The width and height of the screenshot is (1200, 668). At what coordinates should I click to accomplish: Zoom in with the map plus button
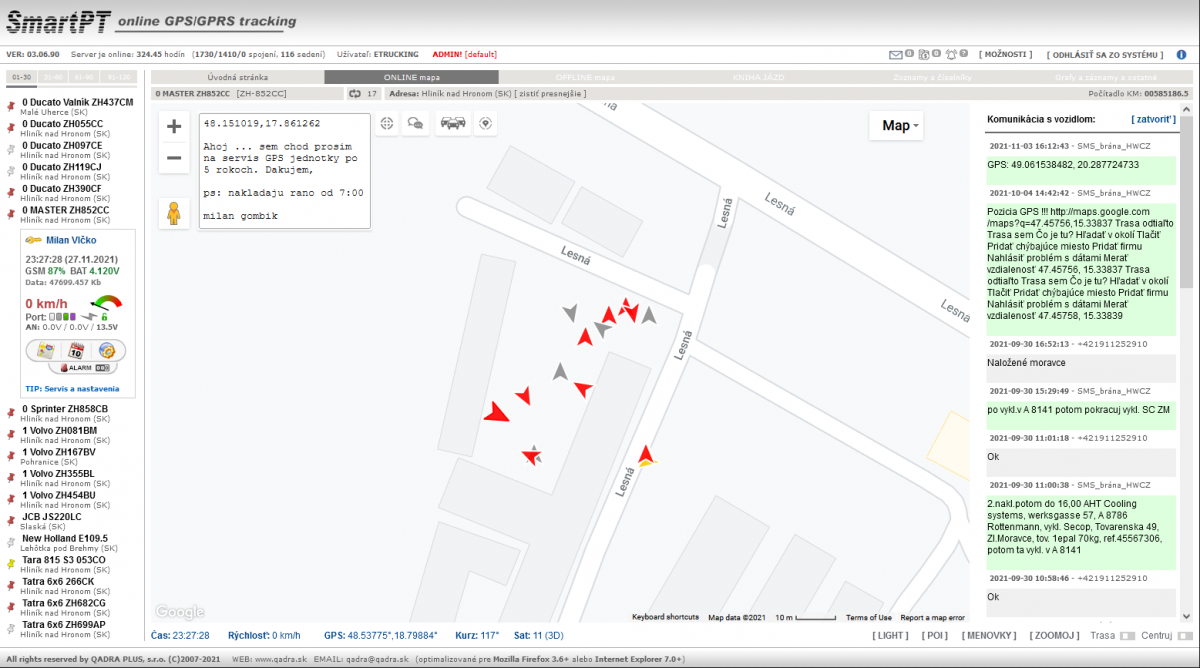[173, 126]
